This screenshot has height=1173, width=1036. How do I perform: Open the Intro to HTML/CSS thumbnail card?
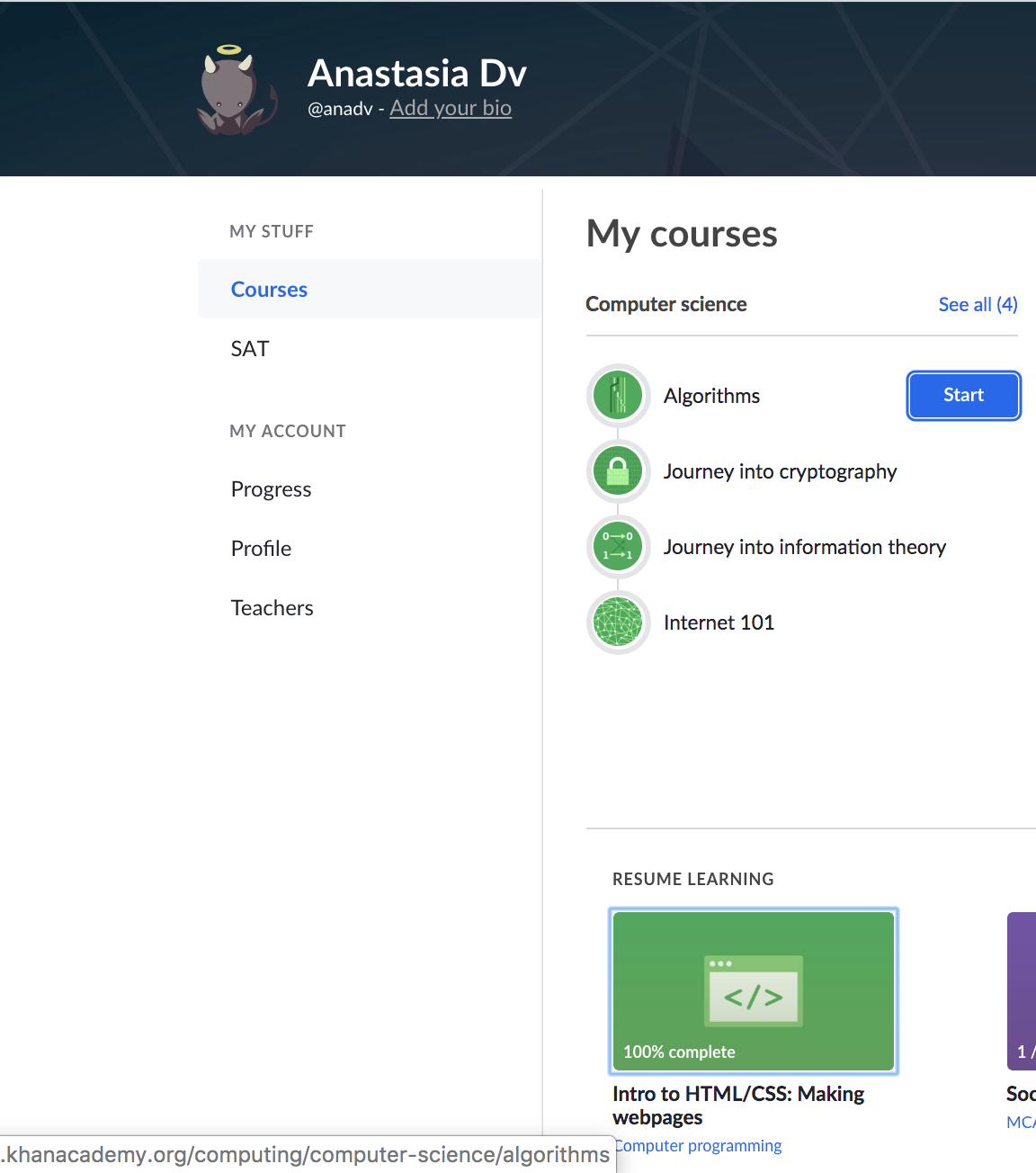pos(754,990)
